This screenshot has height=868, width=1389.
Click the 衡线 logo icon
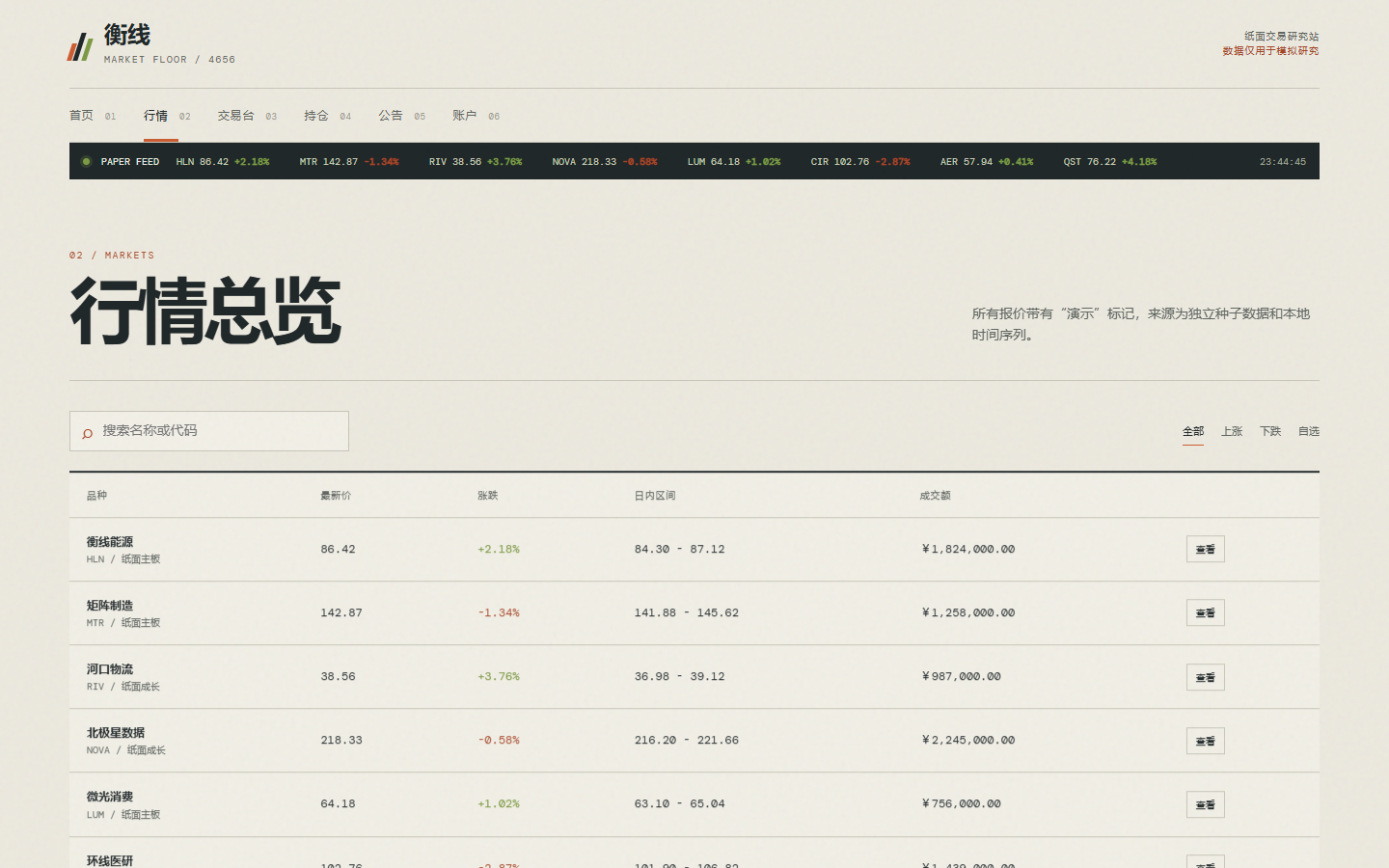tap(80, 46)
